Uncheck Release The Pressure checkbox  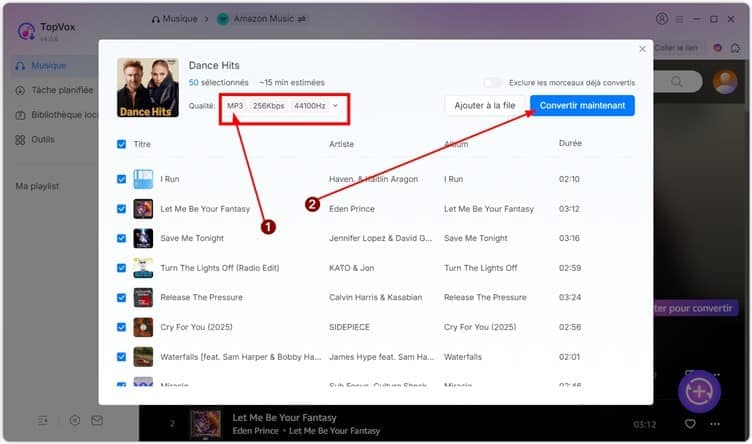pos(121,298)
